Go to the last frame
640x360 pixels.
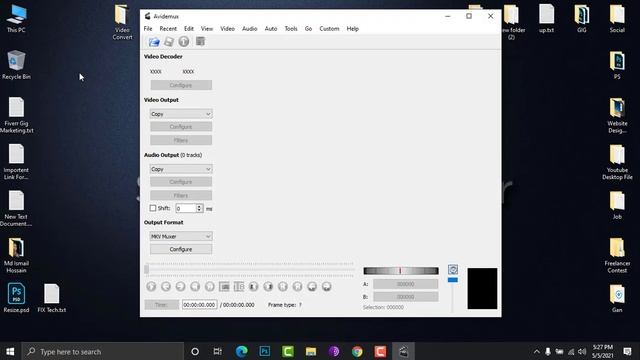click(x=298, y=287)
